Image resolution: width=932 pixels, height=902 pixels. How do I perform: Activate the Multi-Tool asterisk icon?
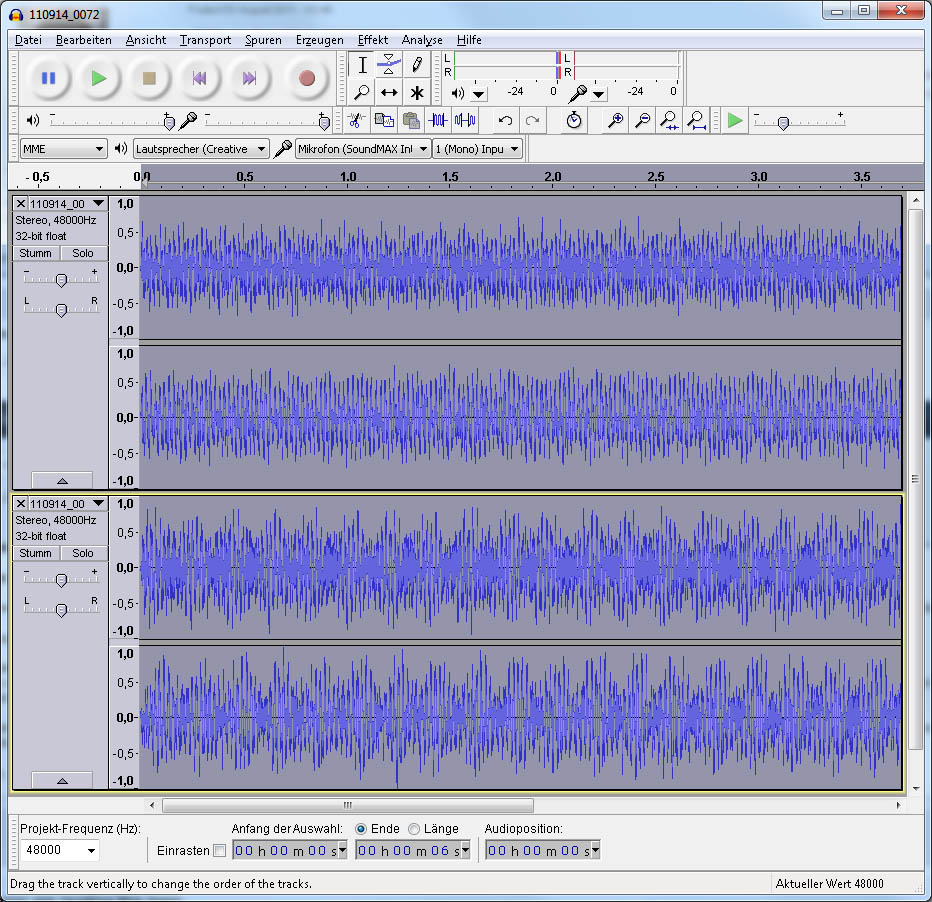(x=417, y=93)
